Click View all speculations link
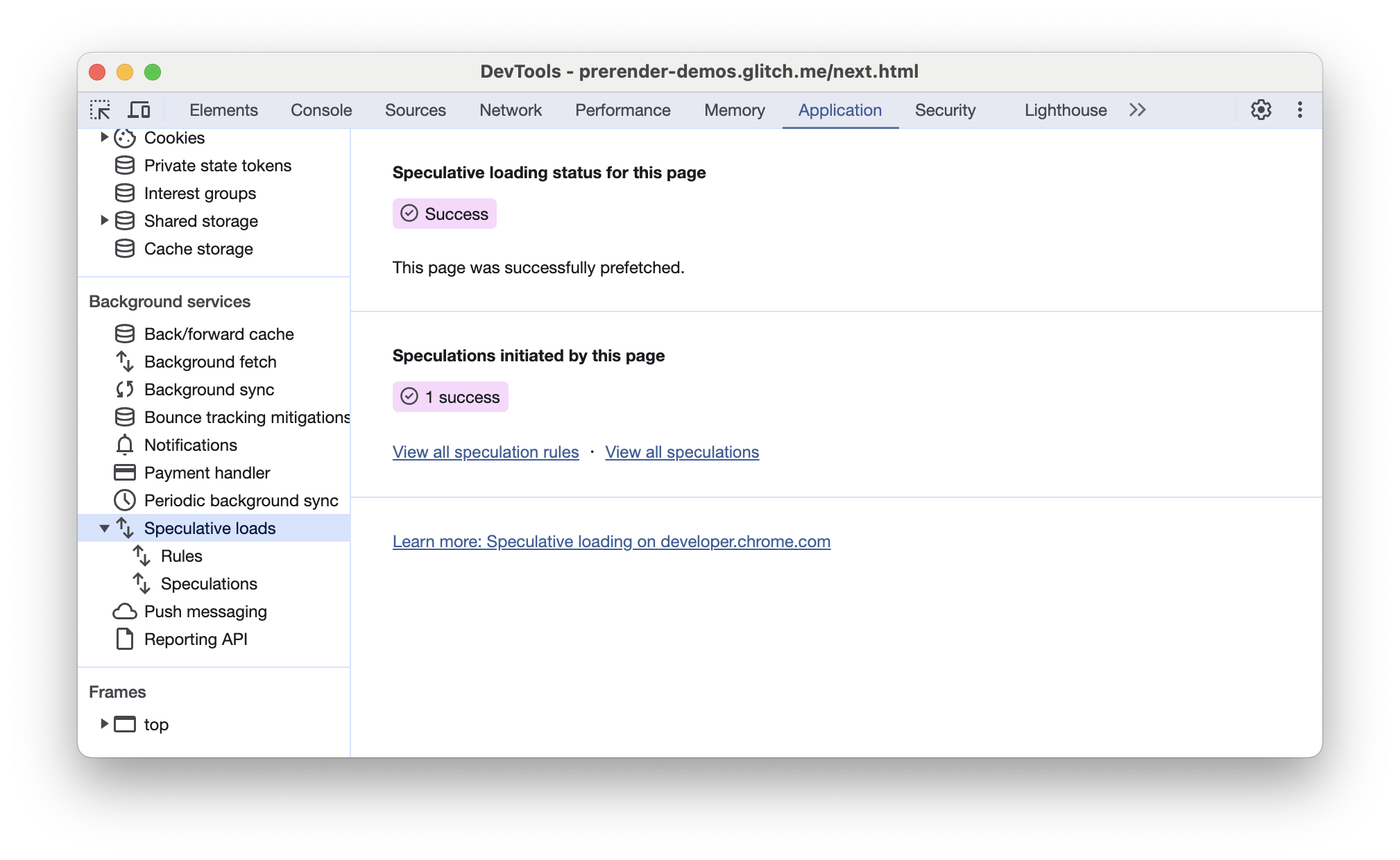The width and height of the screenshot is (1400, 860). [x=682, y=451]
